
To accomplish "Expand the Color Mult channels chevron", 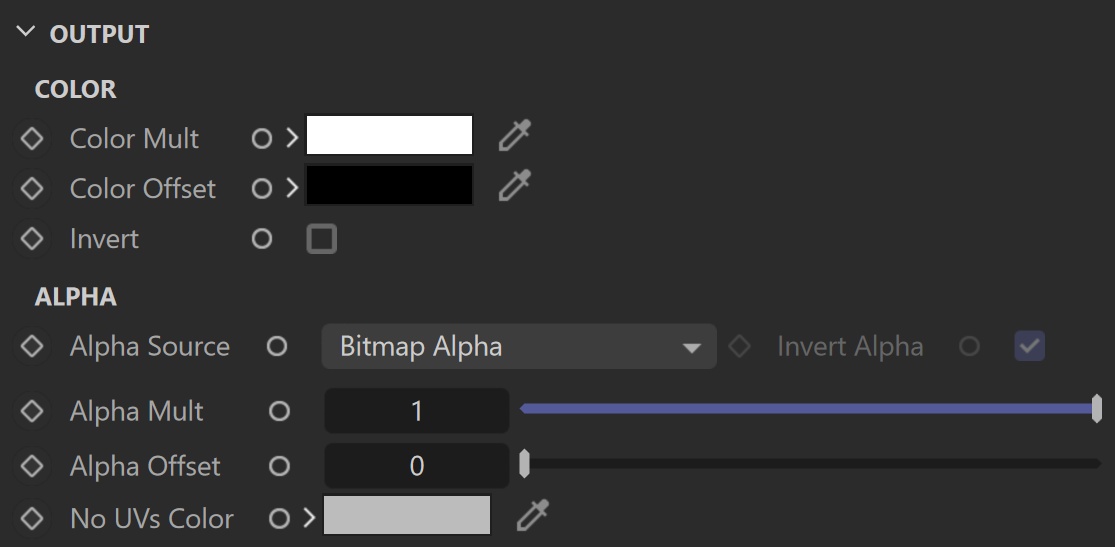I will (x=292, y=138).
